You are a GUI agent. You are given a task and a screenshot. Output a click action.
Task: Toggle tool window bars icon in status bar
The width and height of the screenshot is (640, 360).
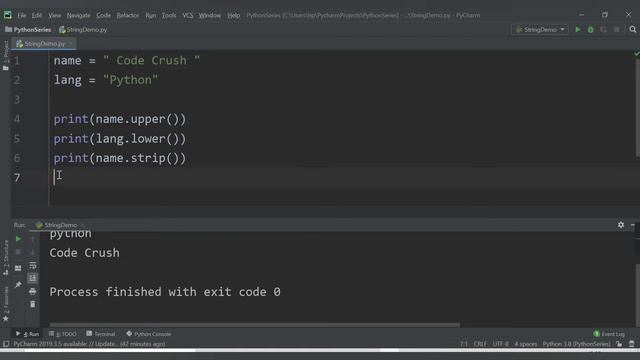coord(6,344)
